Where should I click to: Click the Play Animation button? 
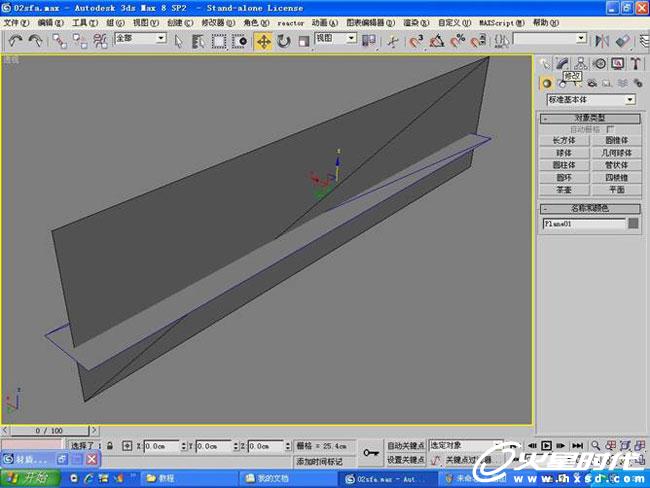click(546, 446)
